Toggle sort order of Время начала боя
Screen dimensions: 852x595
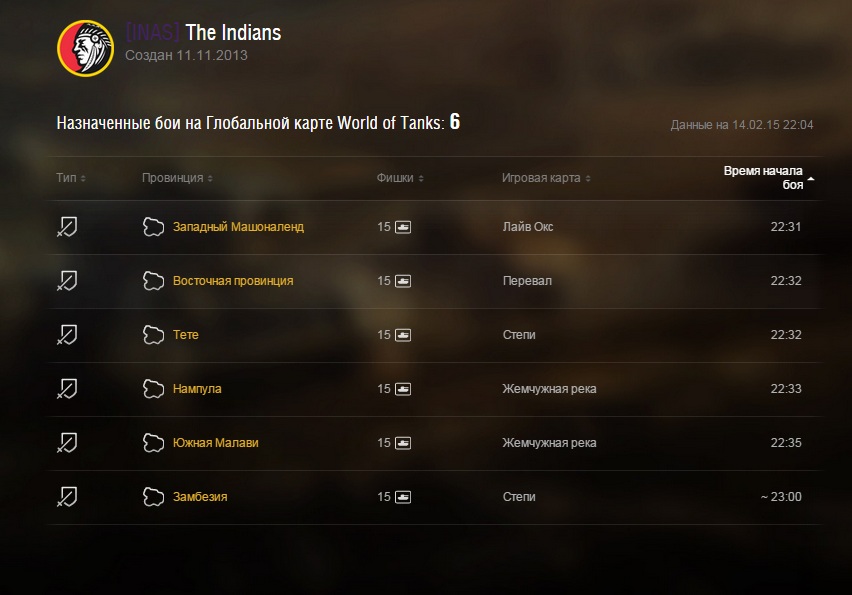(769, 178)
